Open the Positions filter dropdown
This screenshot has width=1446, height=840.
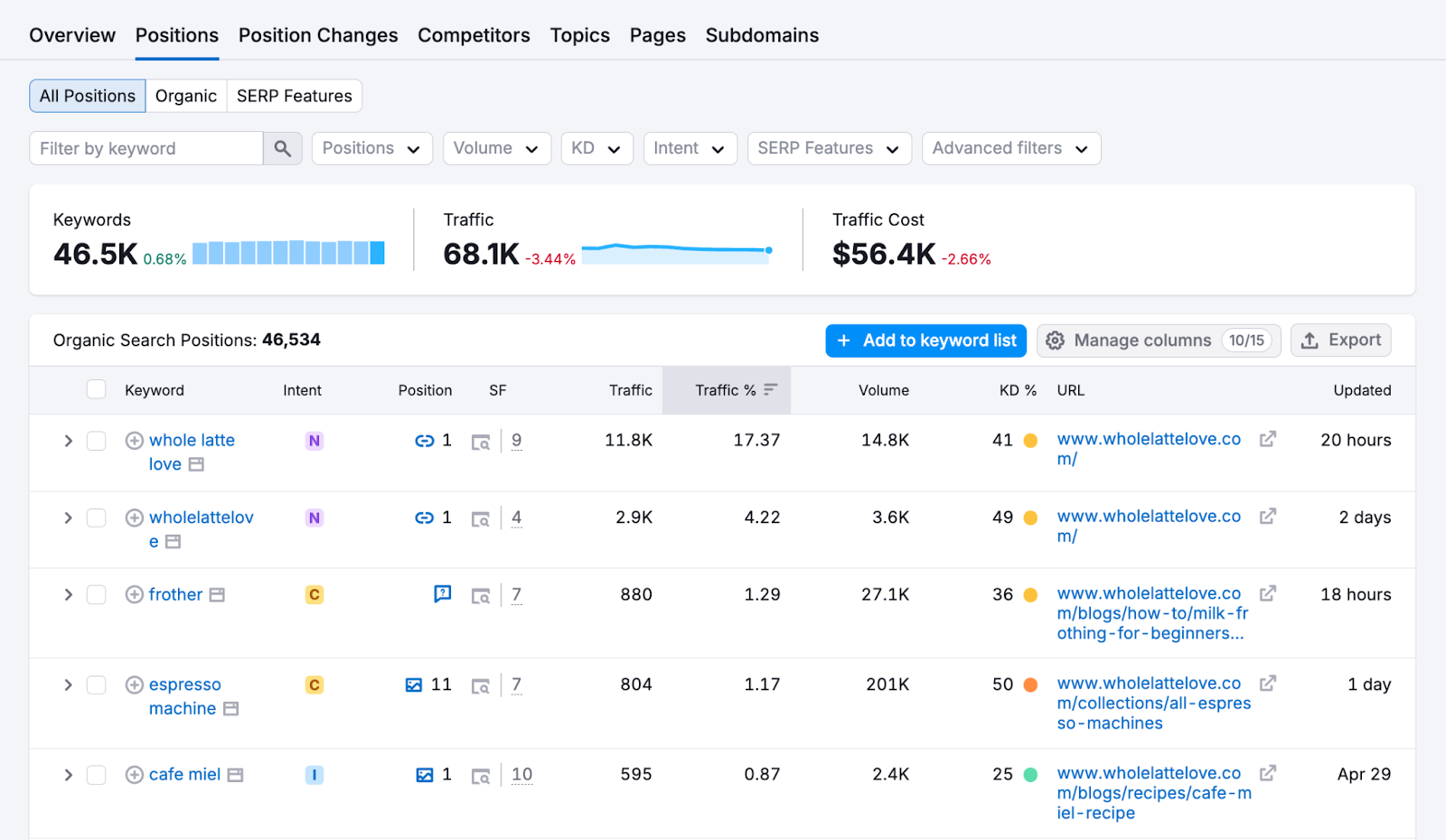point(372,148)
